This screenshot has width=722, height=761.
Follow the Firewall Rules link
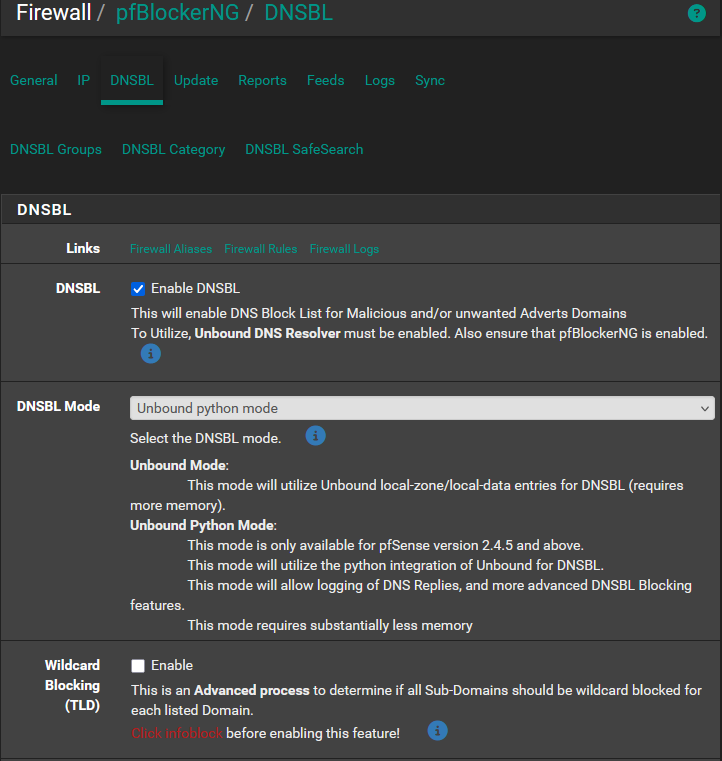(x=261, y=249)
